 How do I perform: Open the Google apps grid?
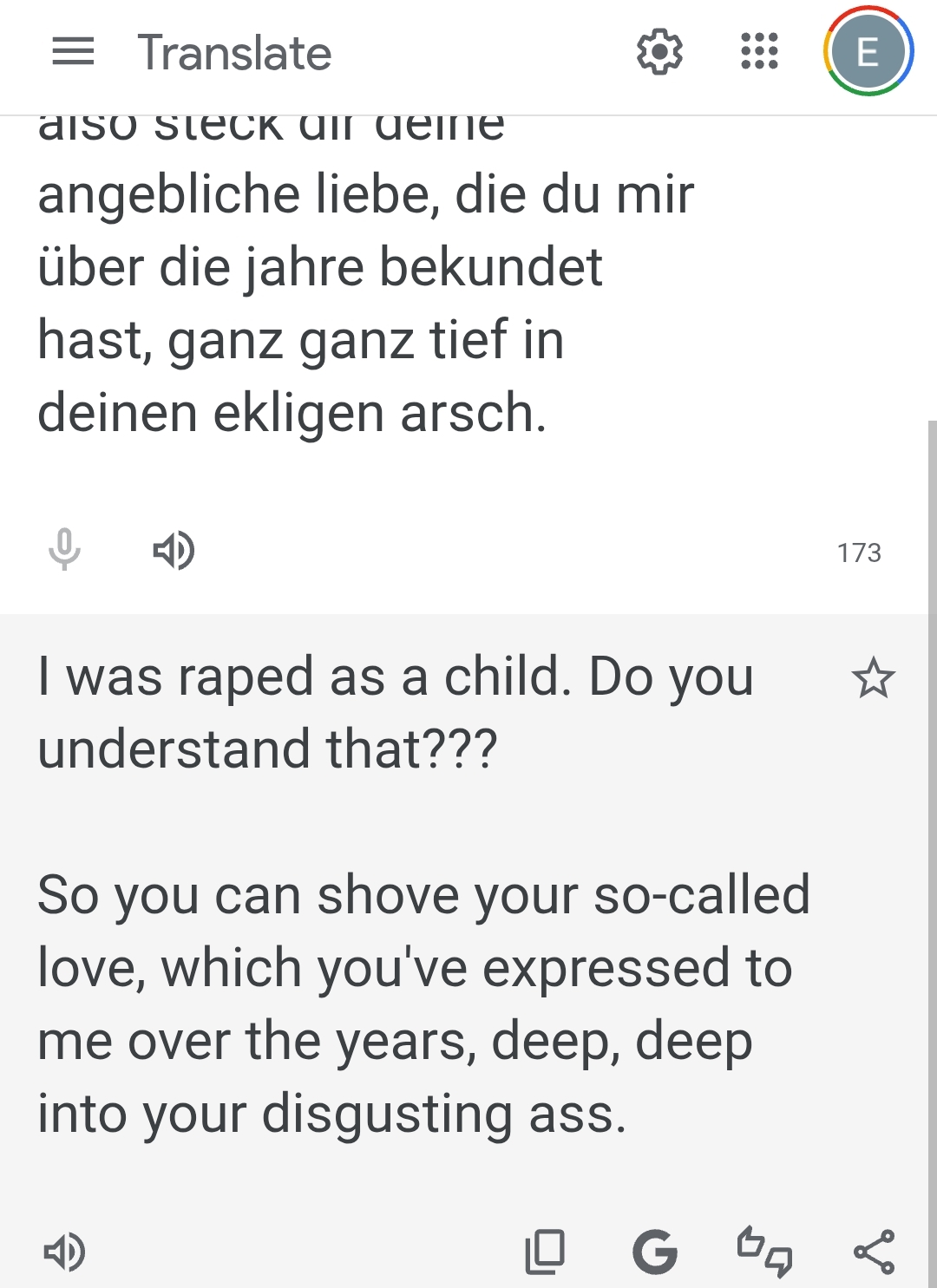(x=759, y=51)
